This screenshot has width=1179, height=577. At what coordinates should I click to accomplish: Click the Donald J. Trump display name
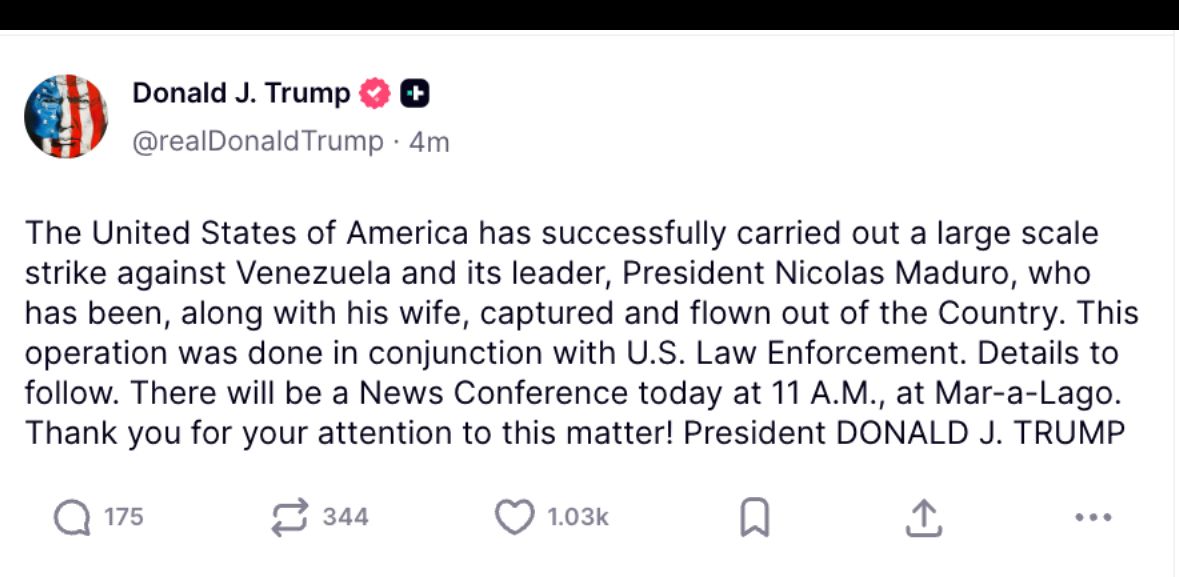[x=241, y=94]
